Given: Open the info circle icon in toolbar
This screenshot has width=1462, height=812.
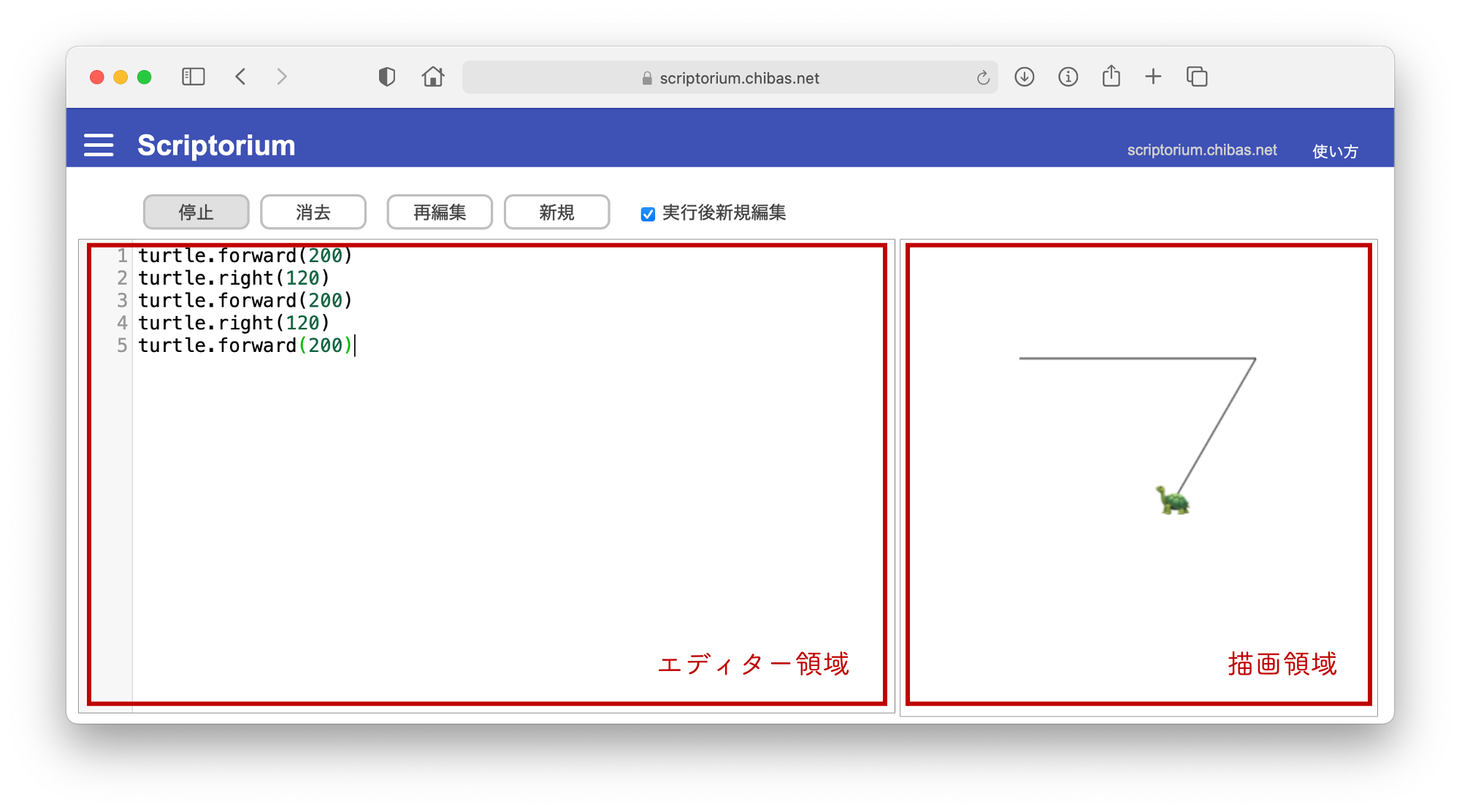Looking at the screenshot, I should click(x=1068, y=77).
